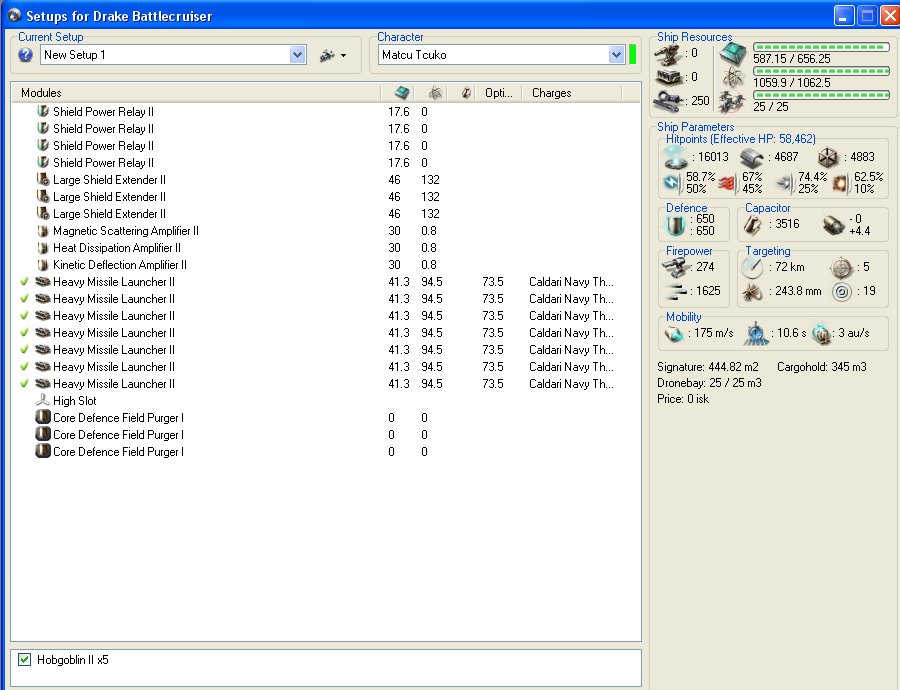Sort by the powergrid column header icon
Screen dimensions: 900x690
click(x=435, y=93)
